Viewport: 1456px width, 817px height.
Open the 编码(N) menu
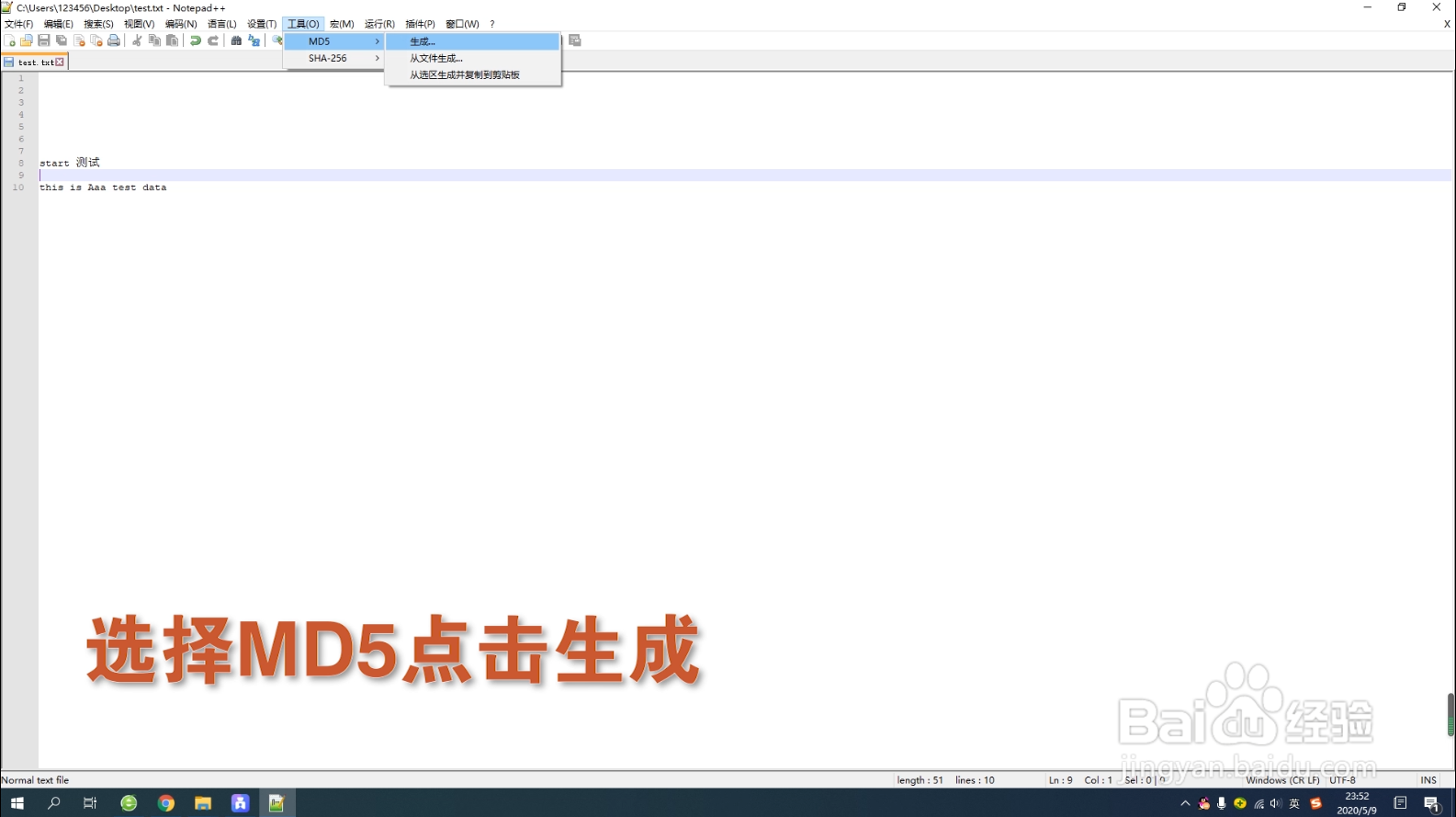coord(181,24)
